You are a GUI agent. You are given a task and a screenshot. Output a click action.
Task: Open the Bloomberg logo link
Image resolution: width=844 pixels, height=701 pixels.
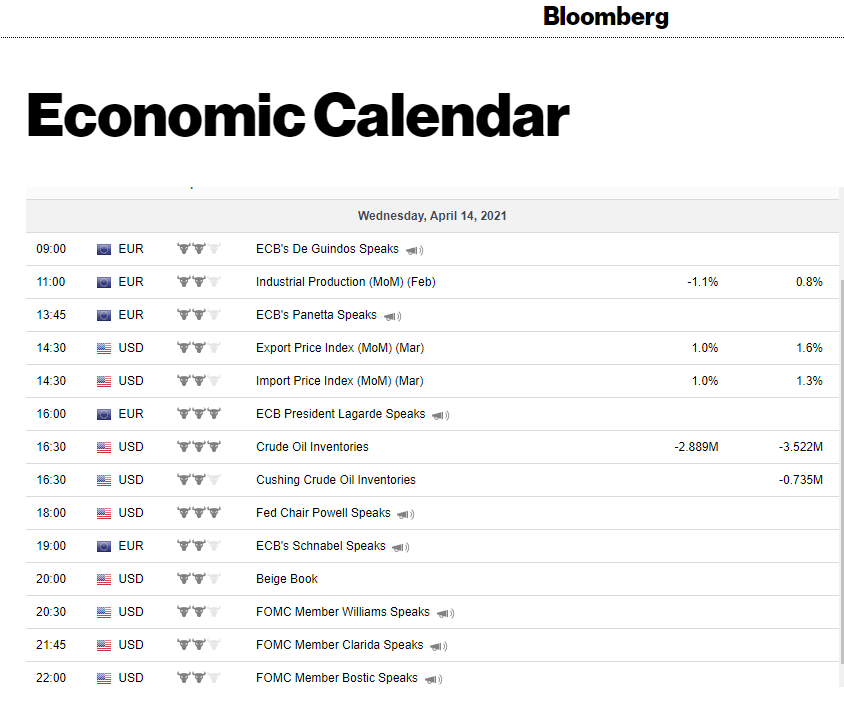point(606,17)
